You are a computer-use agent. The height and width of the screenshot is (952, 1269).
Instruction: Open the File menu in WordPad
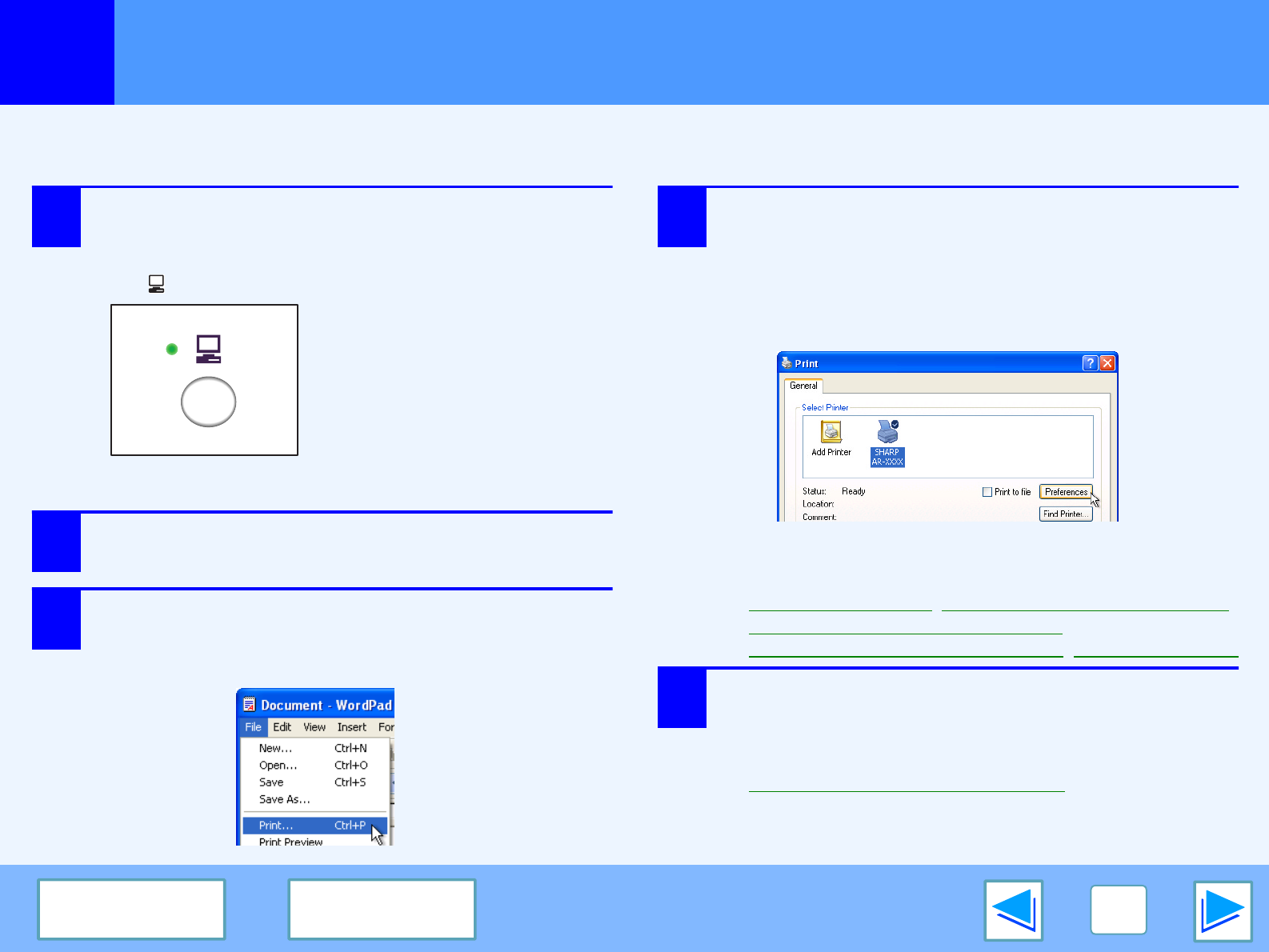coord(253,727)
